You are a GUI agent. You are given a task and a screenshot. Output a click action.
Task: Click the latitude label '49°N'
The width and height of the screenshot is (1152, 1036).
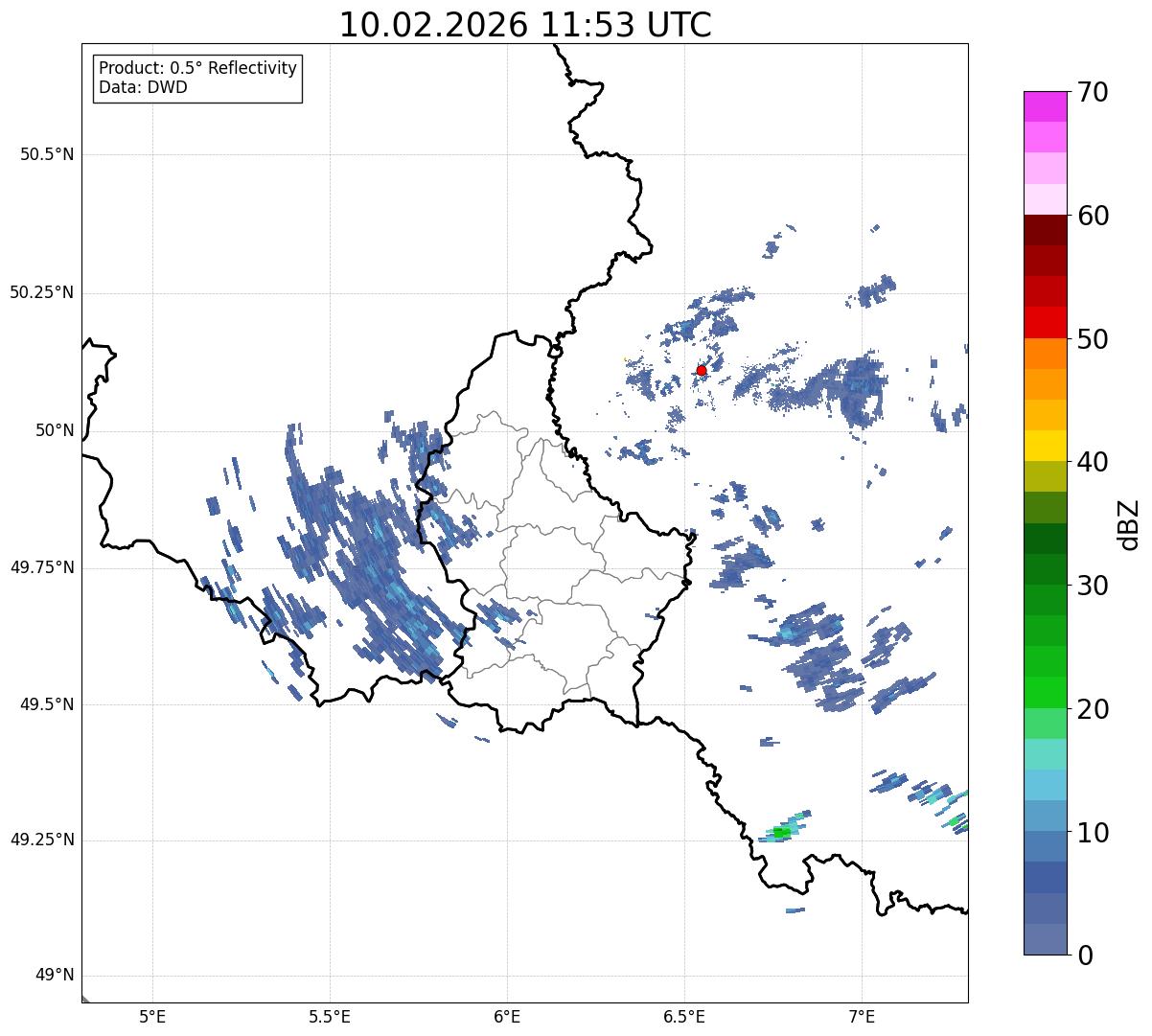pyautogui.click(x=55, y=976)
